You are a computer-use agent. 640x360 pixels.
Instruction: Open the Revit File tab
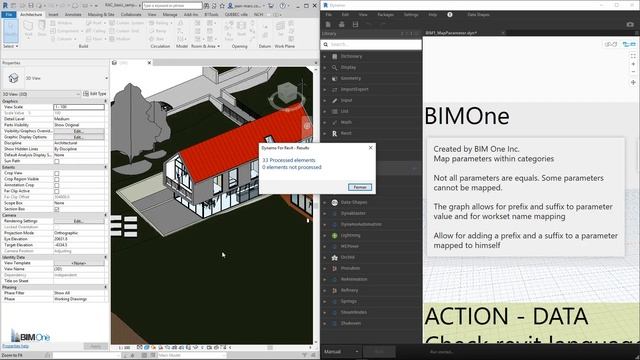pos(9,14)
